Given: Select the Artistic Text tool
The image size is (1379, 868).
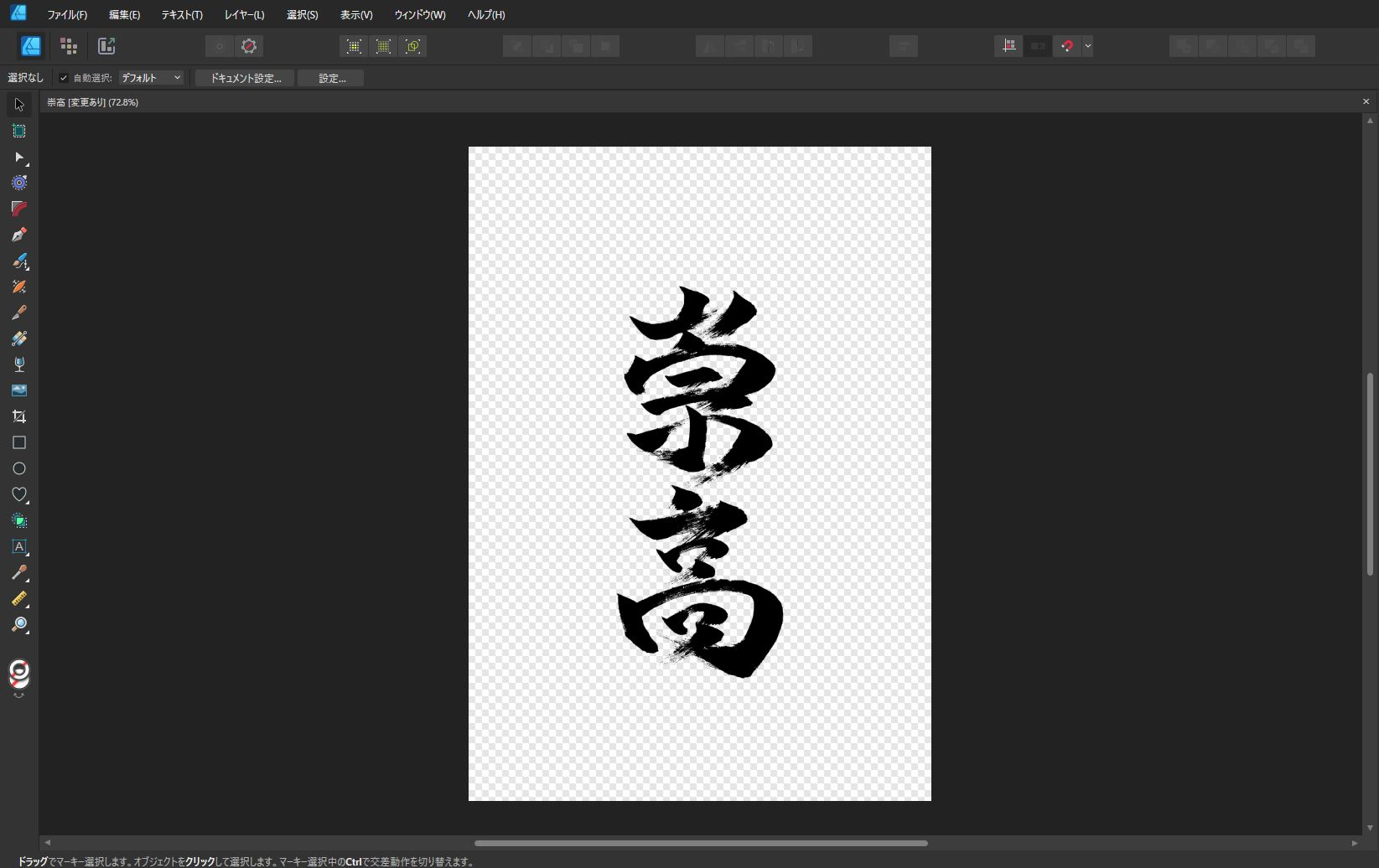Looking at the screenshot, I should tap(19, 546).
